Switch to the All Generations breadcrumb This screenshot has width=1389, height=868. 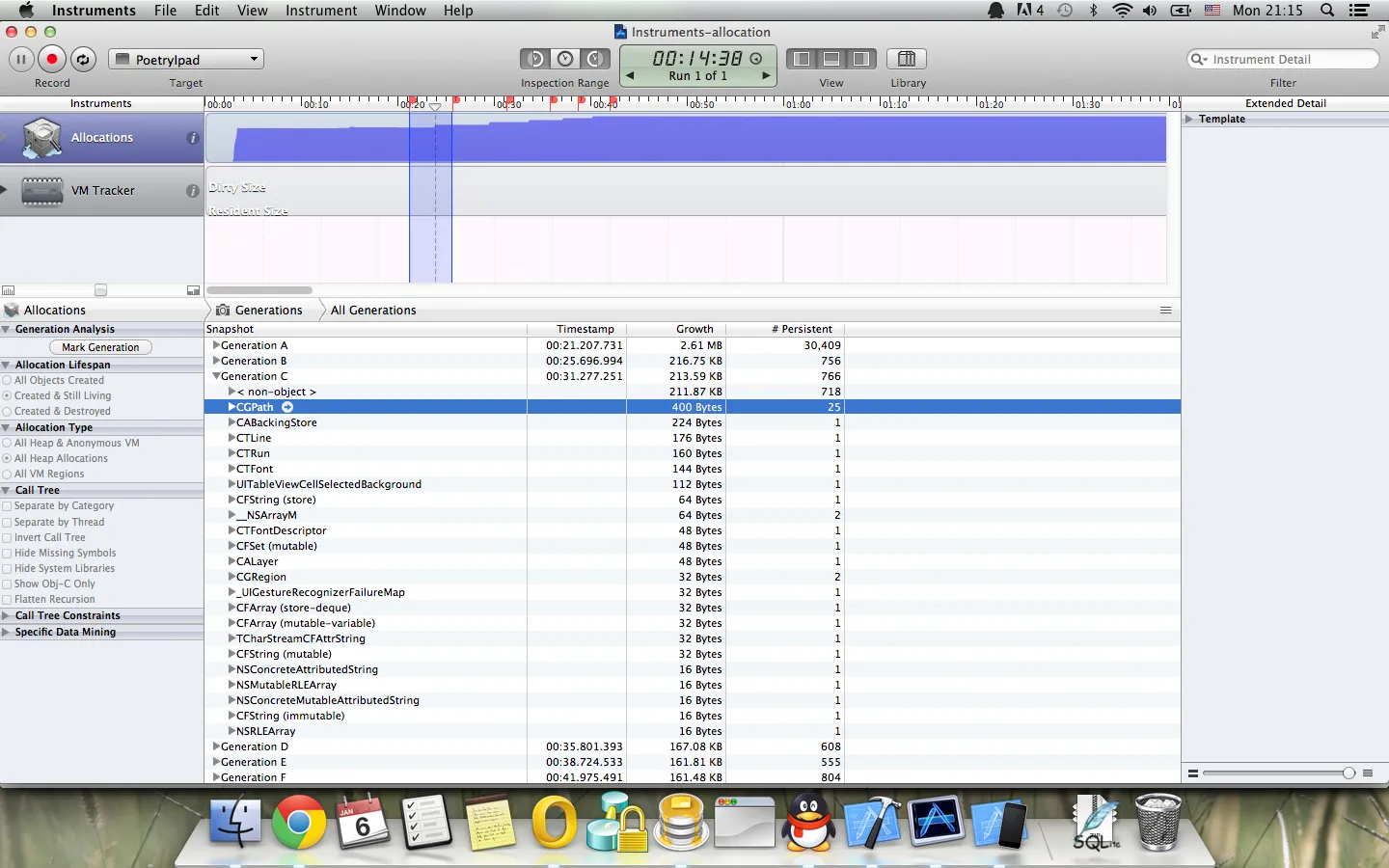(373, 310)
